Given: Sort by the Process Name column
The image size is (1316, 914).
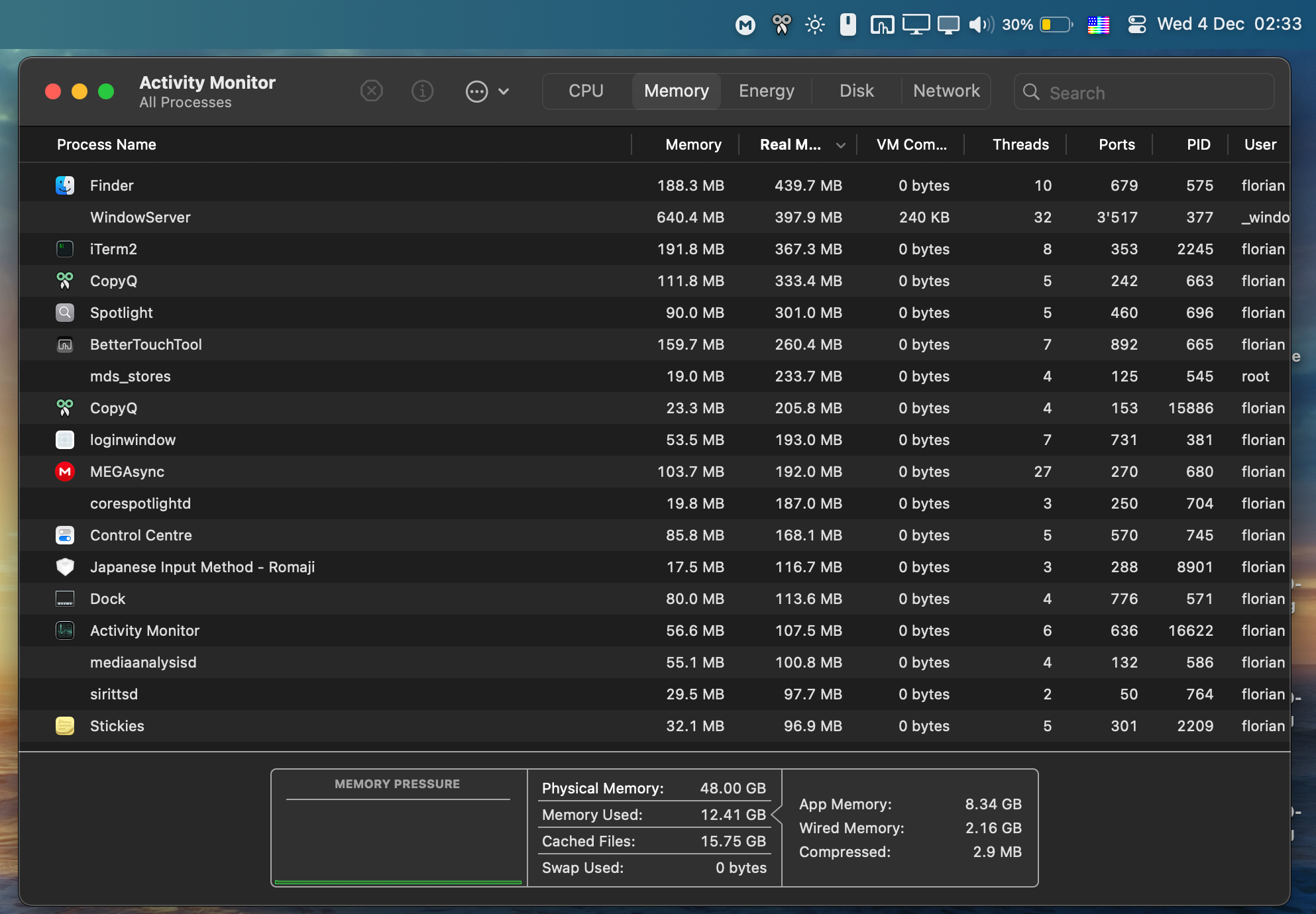Looking at the screenshot, I should (x=106, y=144).
